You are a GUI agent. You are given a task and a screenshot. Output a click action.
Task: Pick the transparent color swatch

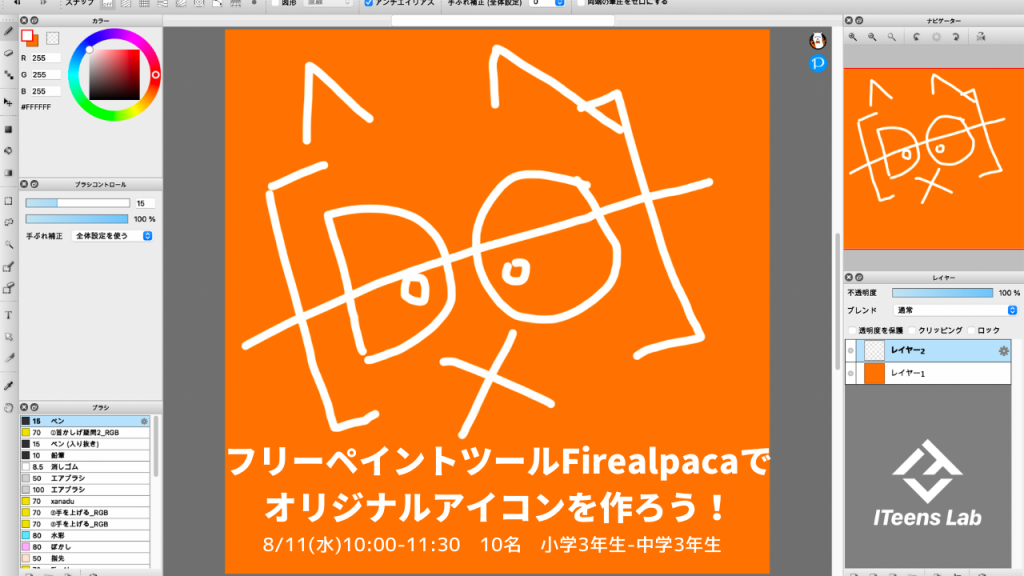pos(53,39)
